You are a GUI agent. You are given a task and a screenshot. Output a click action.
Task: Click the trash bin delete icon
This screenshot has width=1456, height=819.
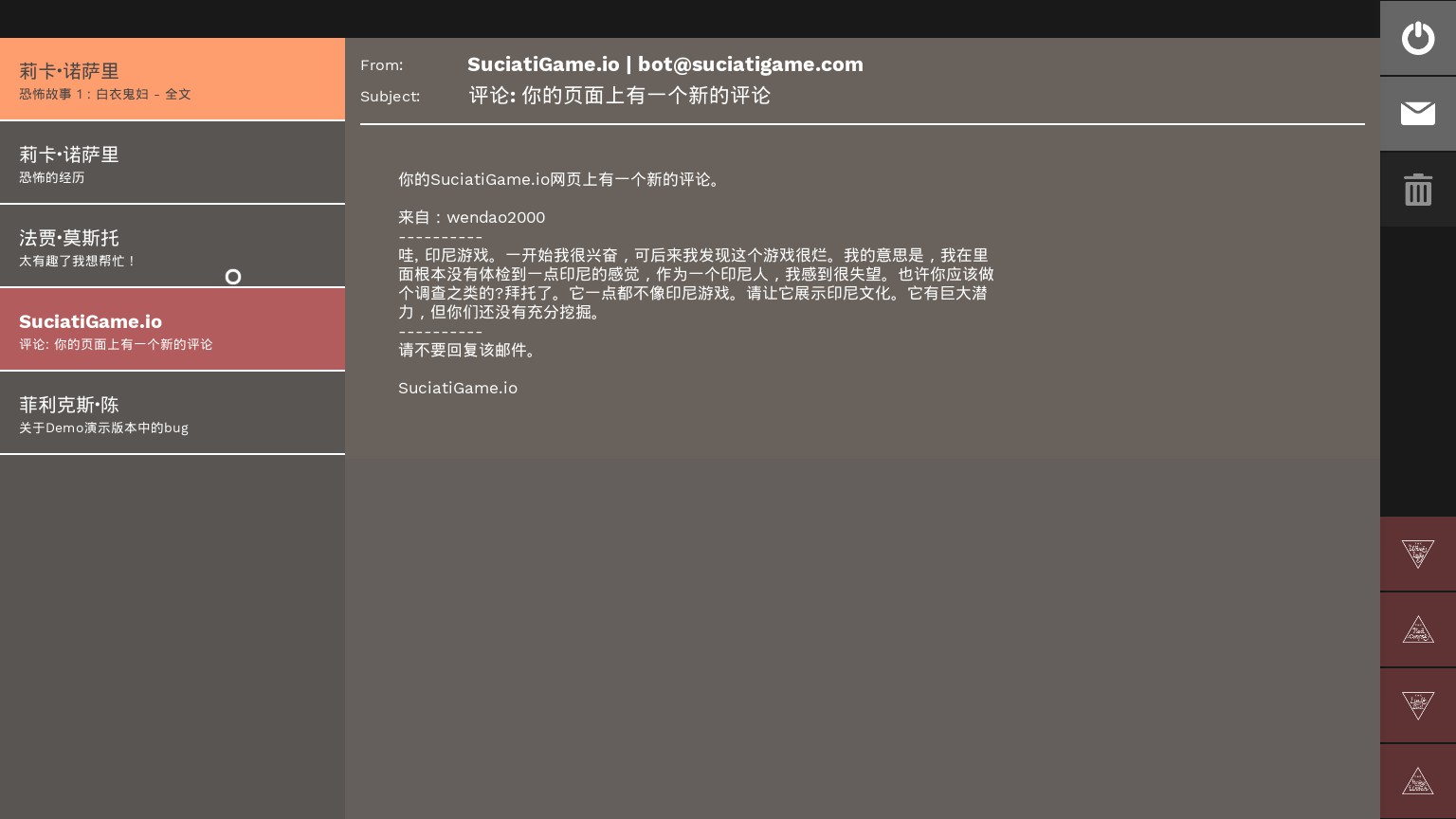tap(1418, 190)
